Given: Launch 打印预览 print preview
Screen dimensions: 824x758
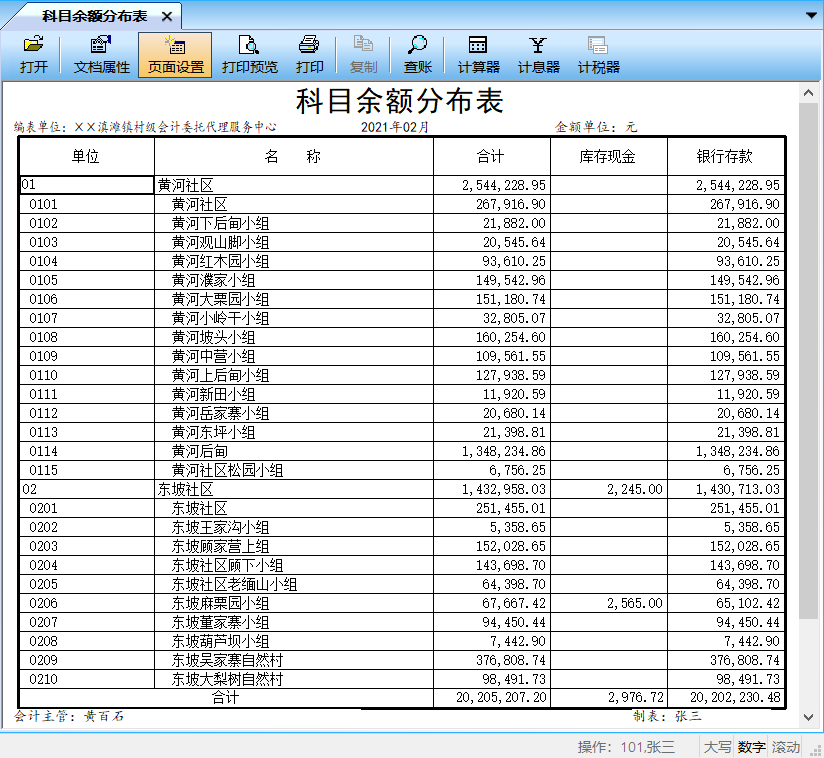Looking at the screenshot, I should tap(249, 55).
